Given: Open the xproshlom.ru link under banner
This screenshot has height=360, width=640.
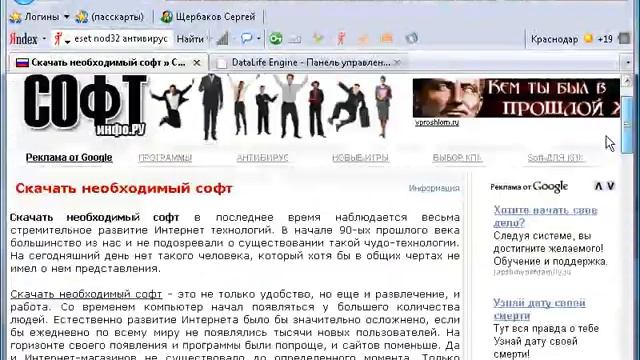Looking at the screenshot, I should [x=437, y=122].
